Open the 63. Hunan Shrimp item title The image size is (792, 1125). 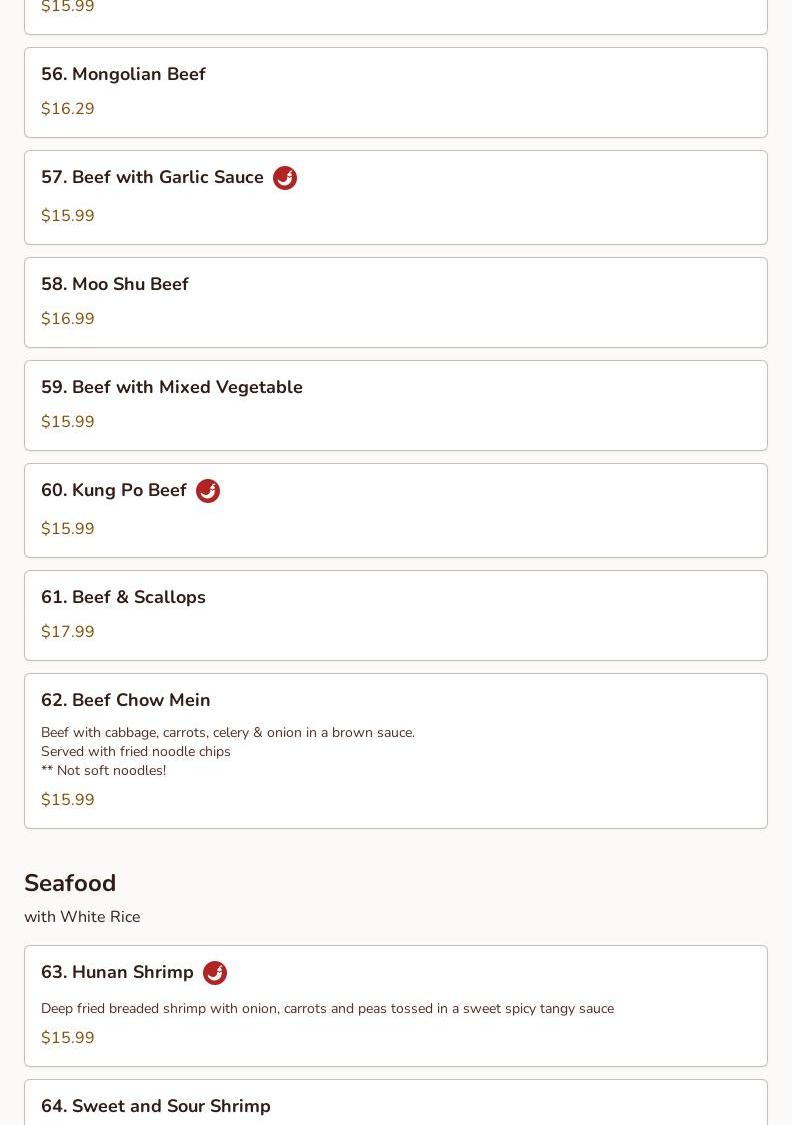coord(117,972)
